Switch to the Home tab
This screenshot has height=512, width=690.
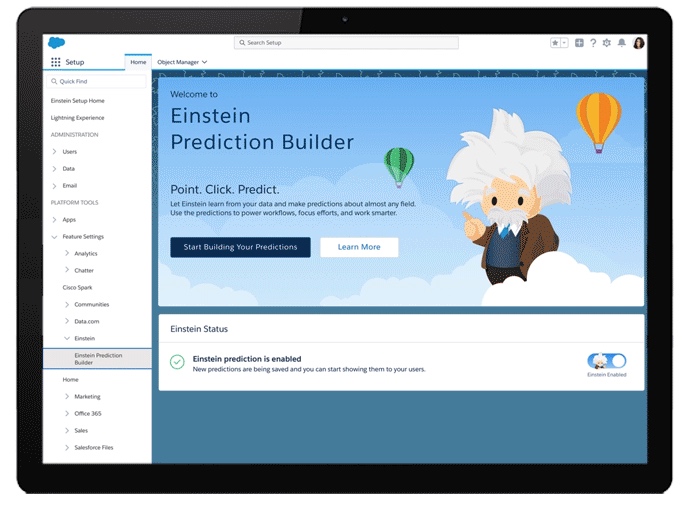(x=138, y=62)
